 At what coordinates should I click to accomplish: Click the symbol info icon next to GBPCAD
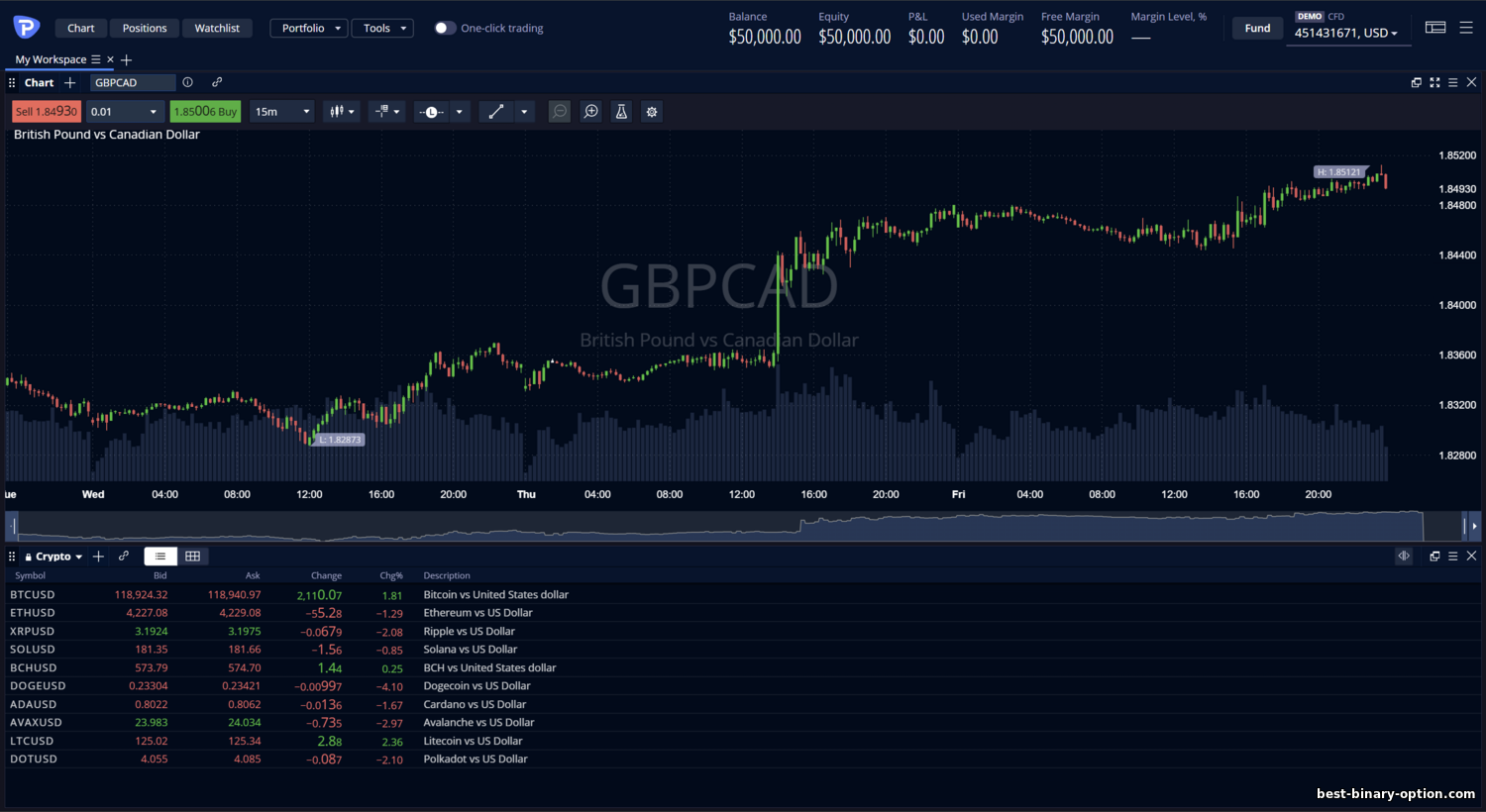[x=188, y=83]
